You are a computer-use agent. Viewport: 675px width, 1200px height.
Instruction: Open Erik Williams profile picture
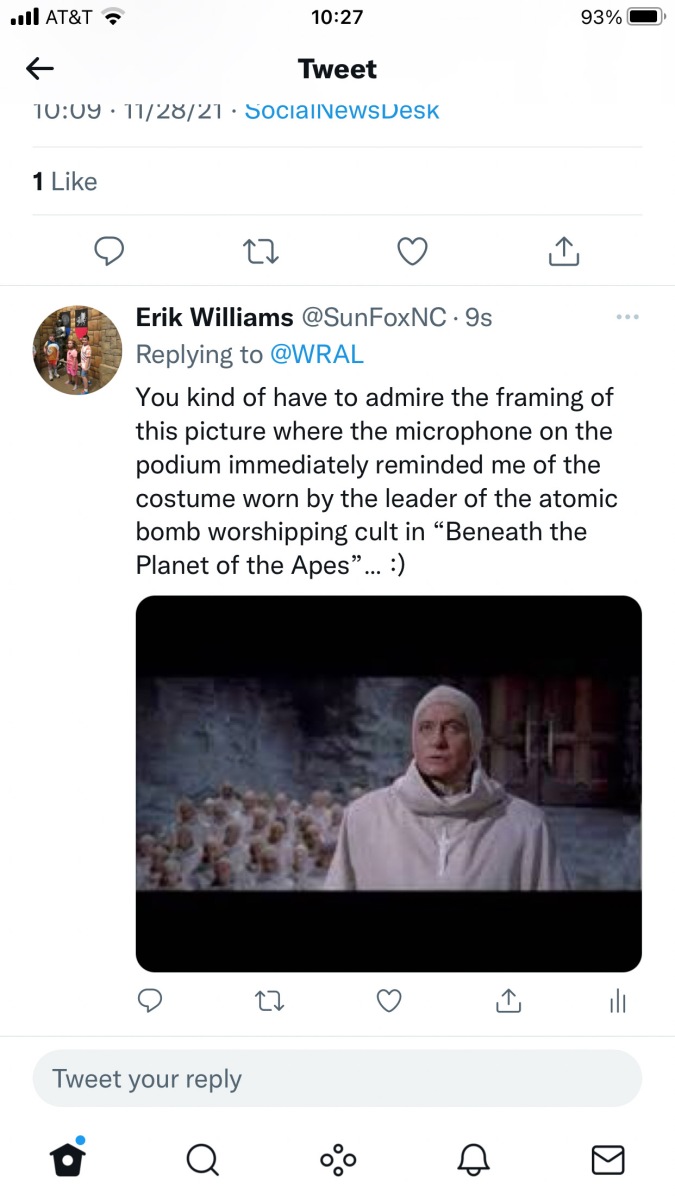78,351
